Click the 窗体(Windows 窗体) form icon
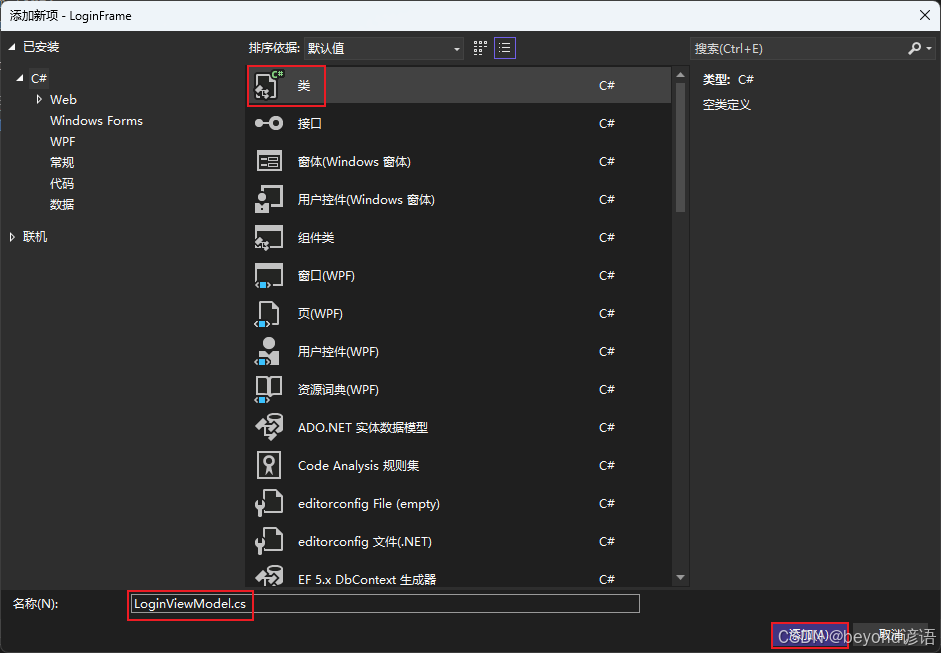941x653 pixels. click(269, 161)
